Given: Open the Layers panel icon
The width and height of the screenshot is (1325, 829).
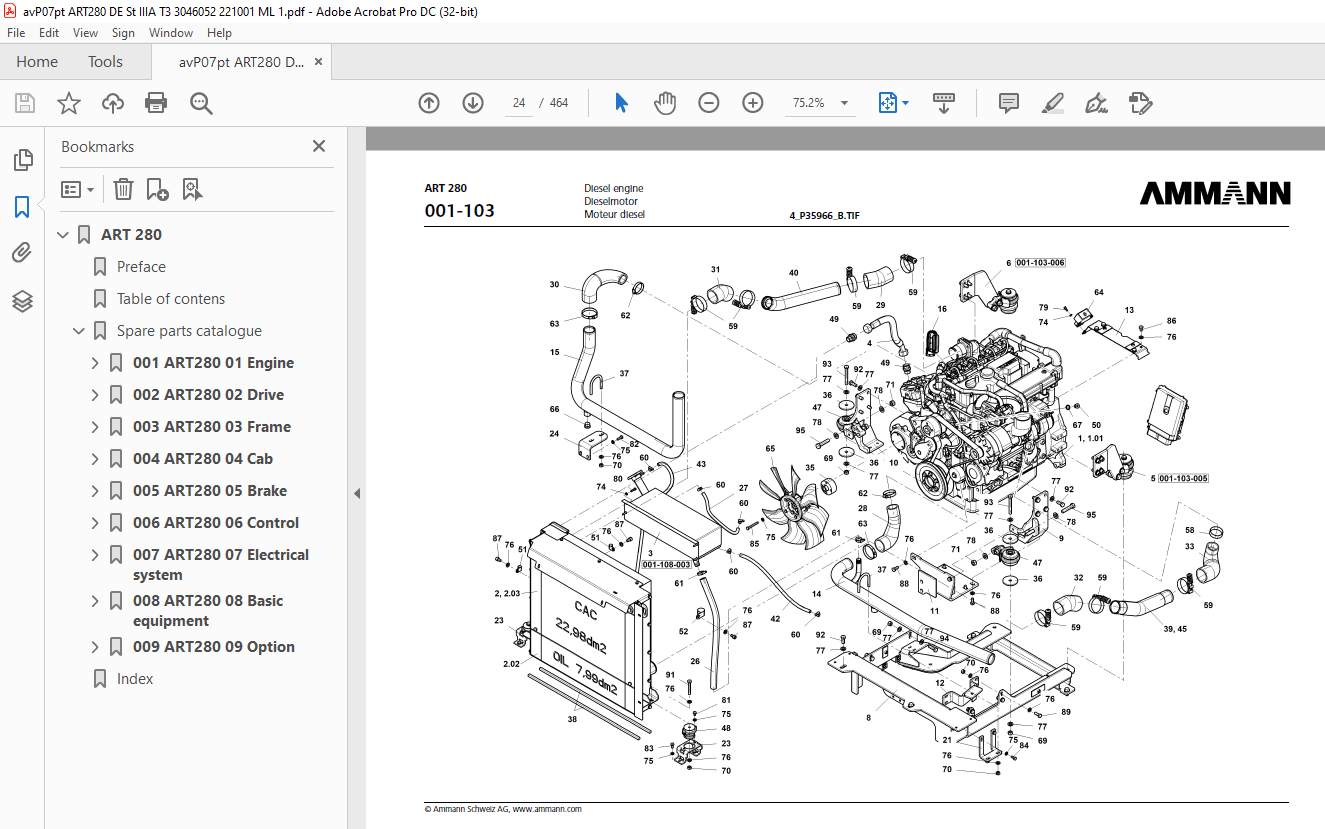Looking at the screenshot, I should click(x=22, y=301).
